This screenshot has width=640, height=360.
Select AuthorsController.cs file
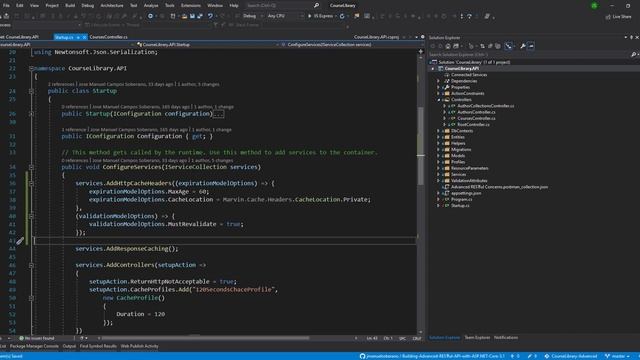coord(476,112)
